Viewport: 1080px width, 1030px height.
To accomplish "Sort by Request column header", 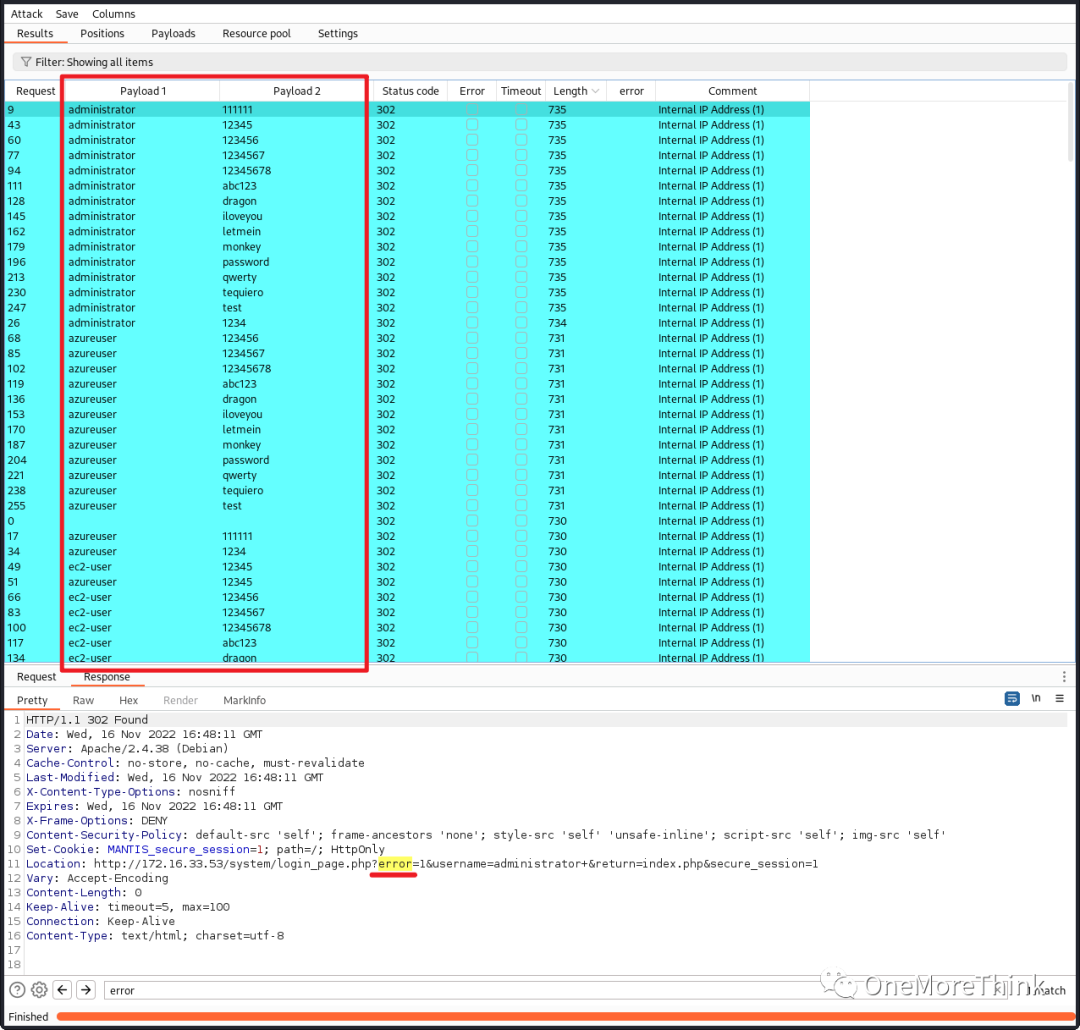I will click(35, 91).
